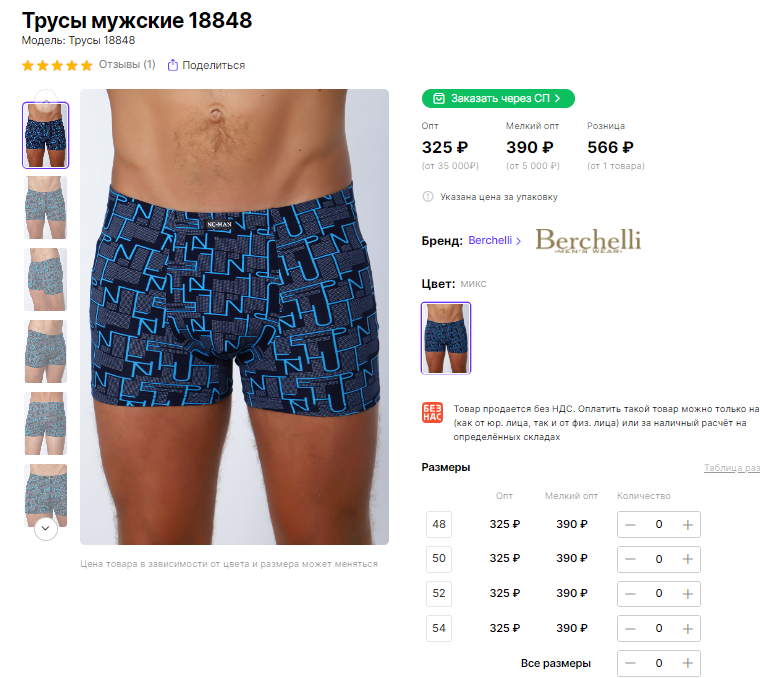Open the Отзывы (1) reviews link
The height and width of the screenshot is (678, 760).
127,64
